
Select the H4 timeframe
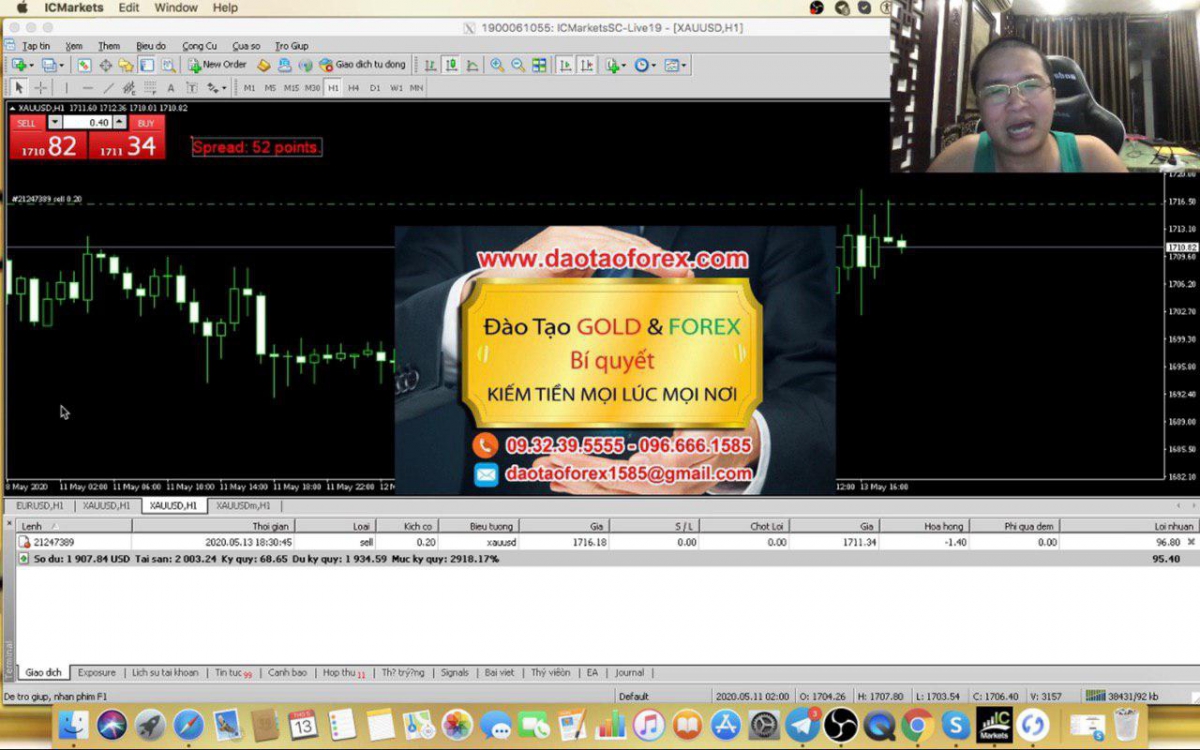click(354, 88)
